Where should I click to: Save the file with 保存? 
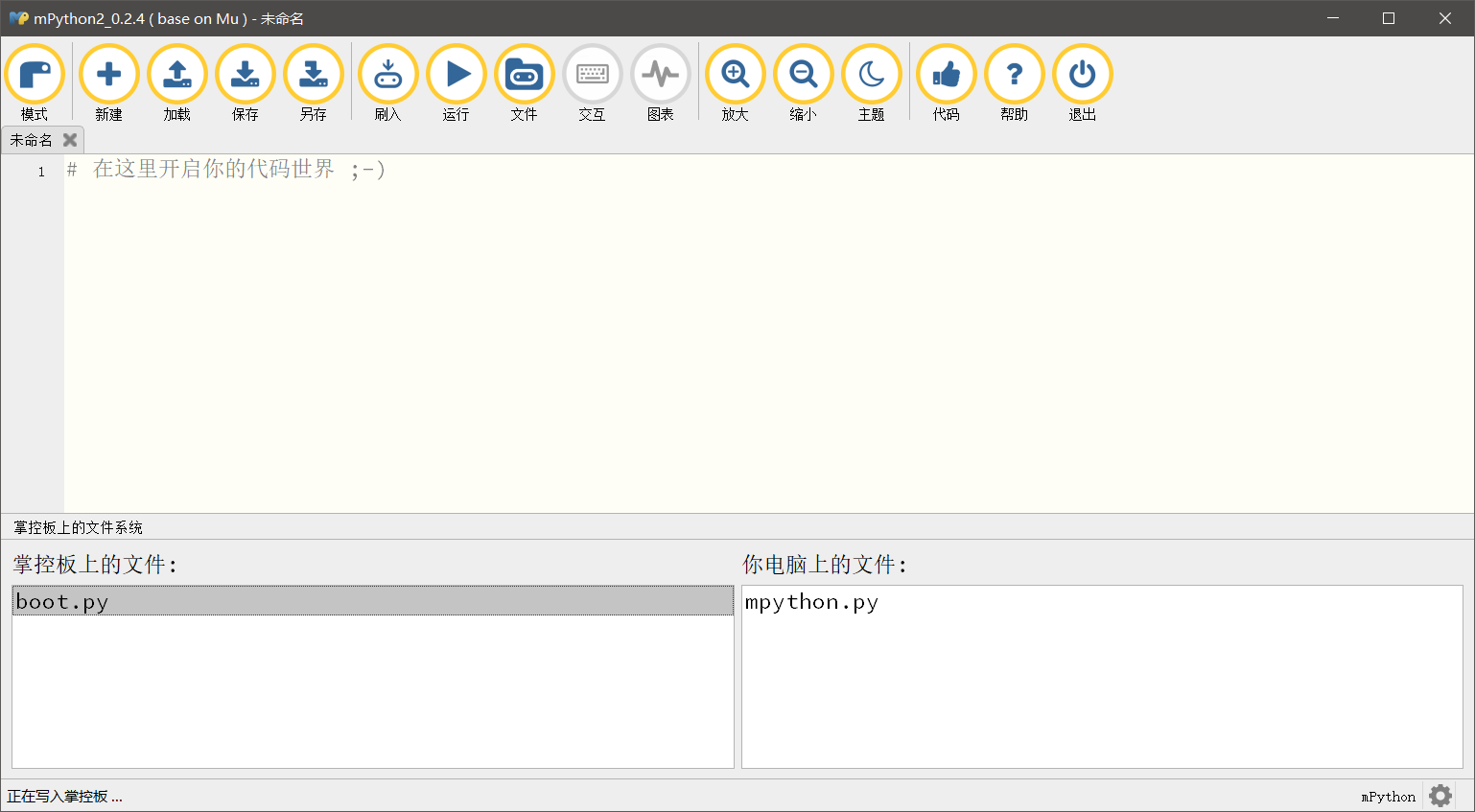pyautogui.click(x=246, y=83)
